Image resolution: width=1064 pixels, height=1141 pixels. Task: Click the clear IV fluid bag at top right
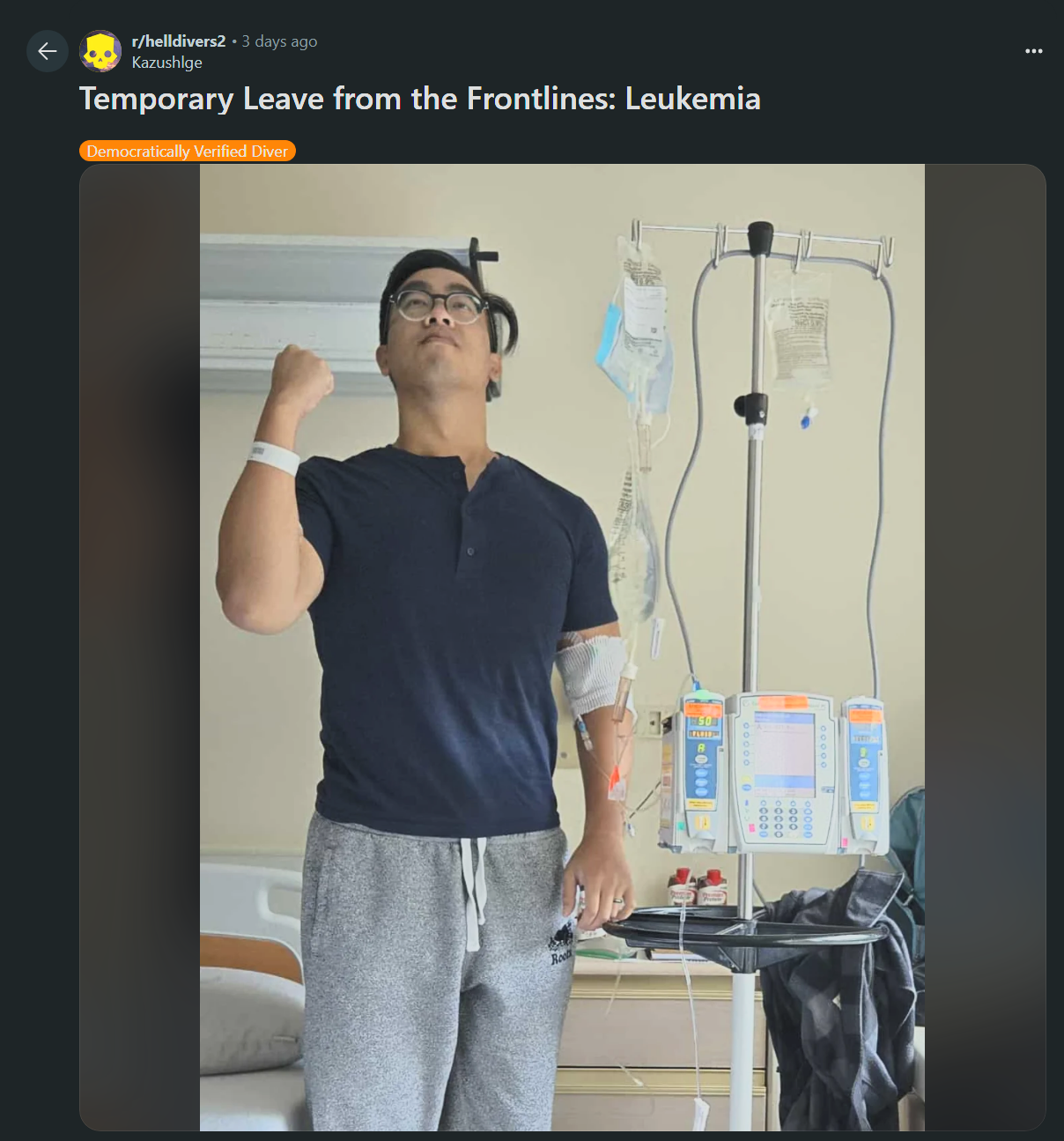coord(798,330)
